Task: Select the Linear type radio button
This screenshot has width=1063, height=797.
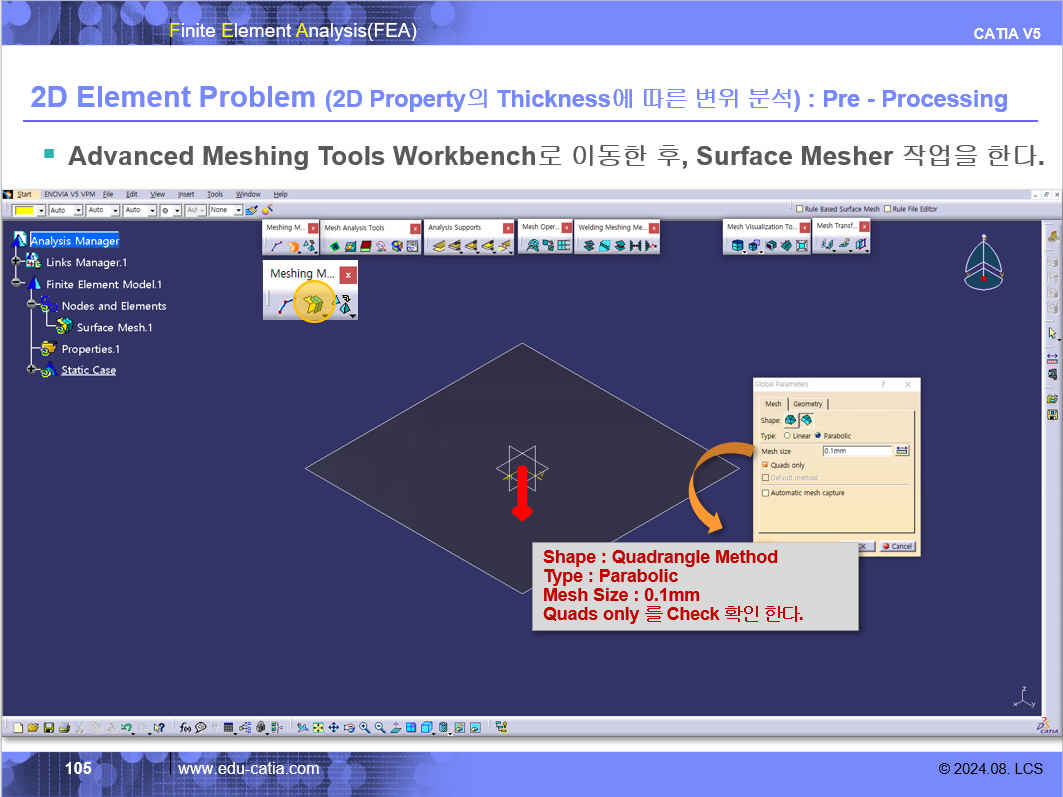Action: [x=787, y=436]
